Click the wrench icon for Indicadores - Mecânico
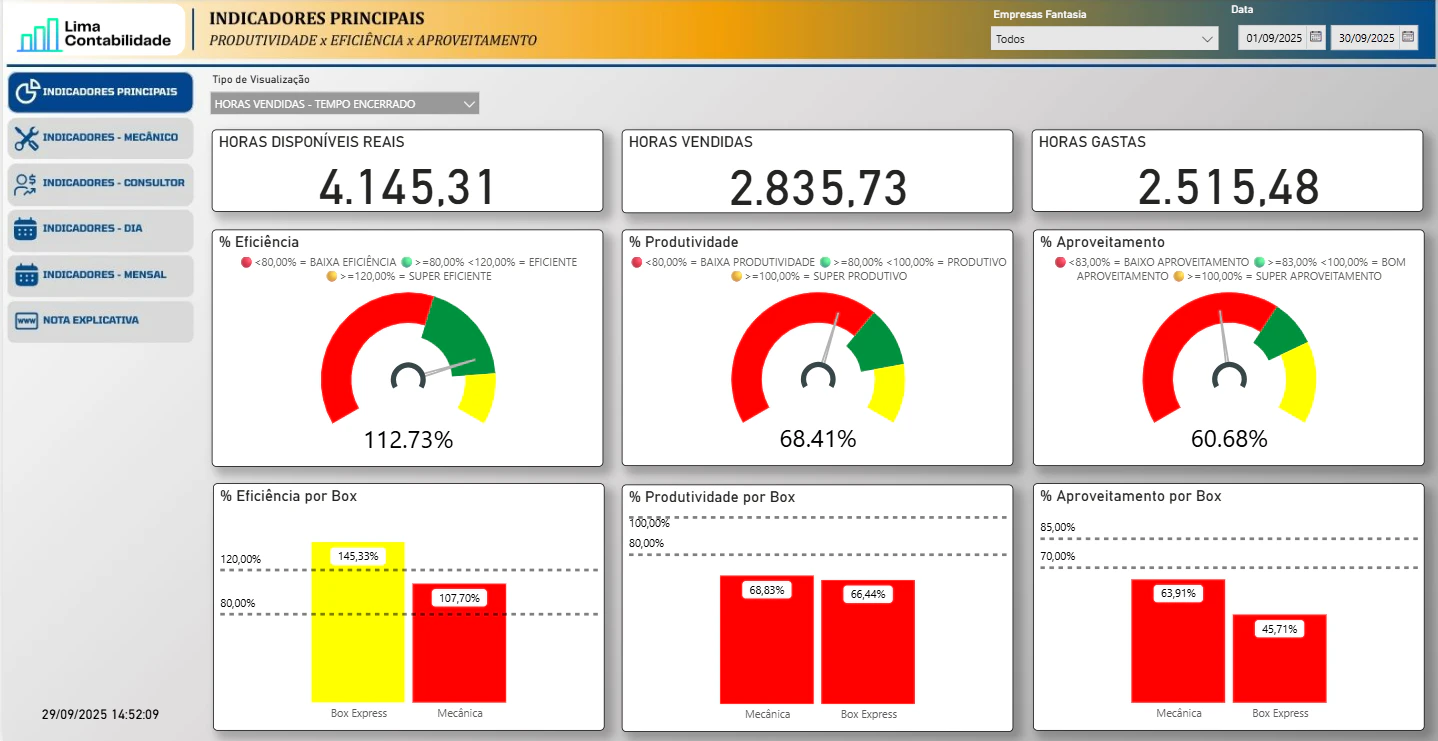Image resolution: width=1438 pixels, height=741 pixels. pyautogui.click(x=27, y=138)
